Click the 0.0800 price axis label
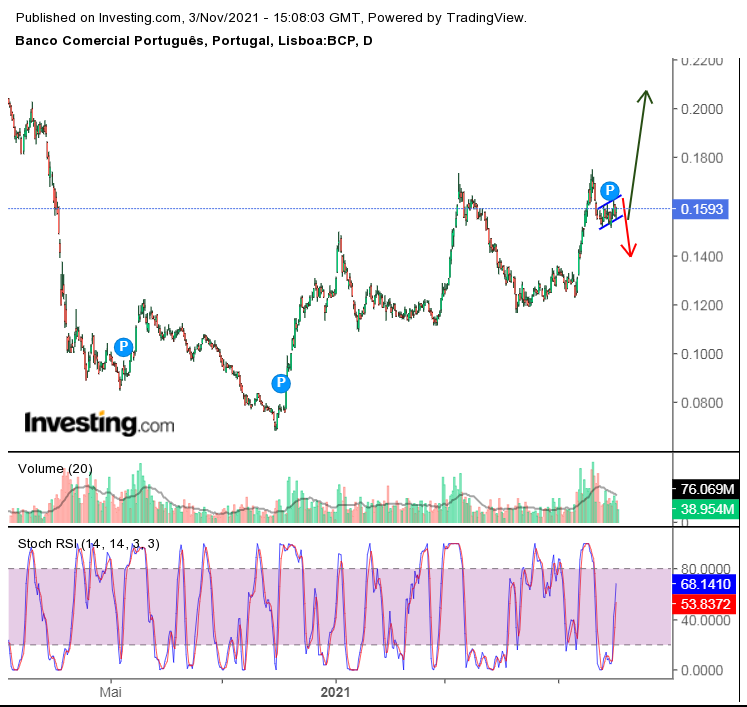This screenshot has width=747, height=707. (x=702, y=403)
